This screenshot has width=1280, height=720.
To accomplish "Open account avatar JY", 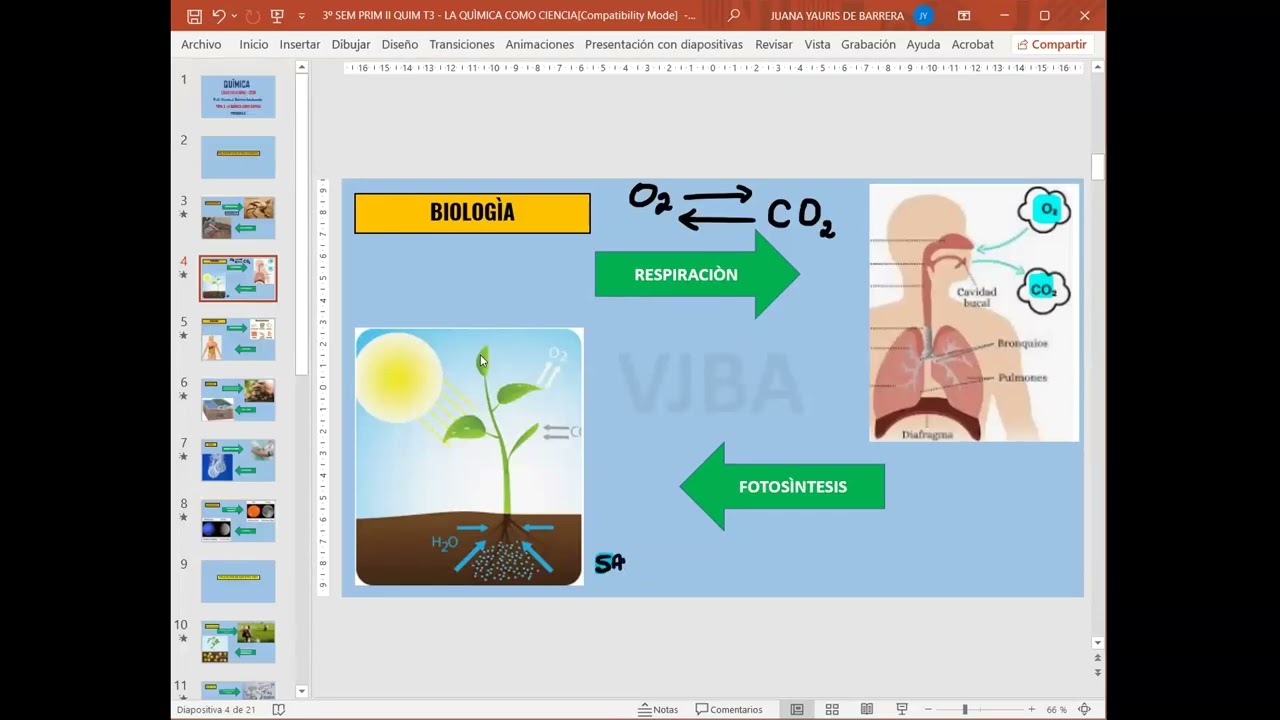I will pyautogui.click(x=924, y=16).
